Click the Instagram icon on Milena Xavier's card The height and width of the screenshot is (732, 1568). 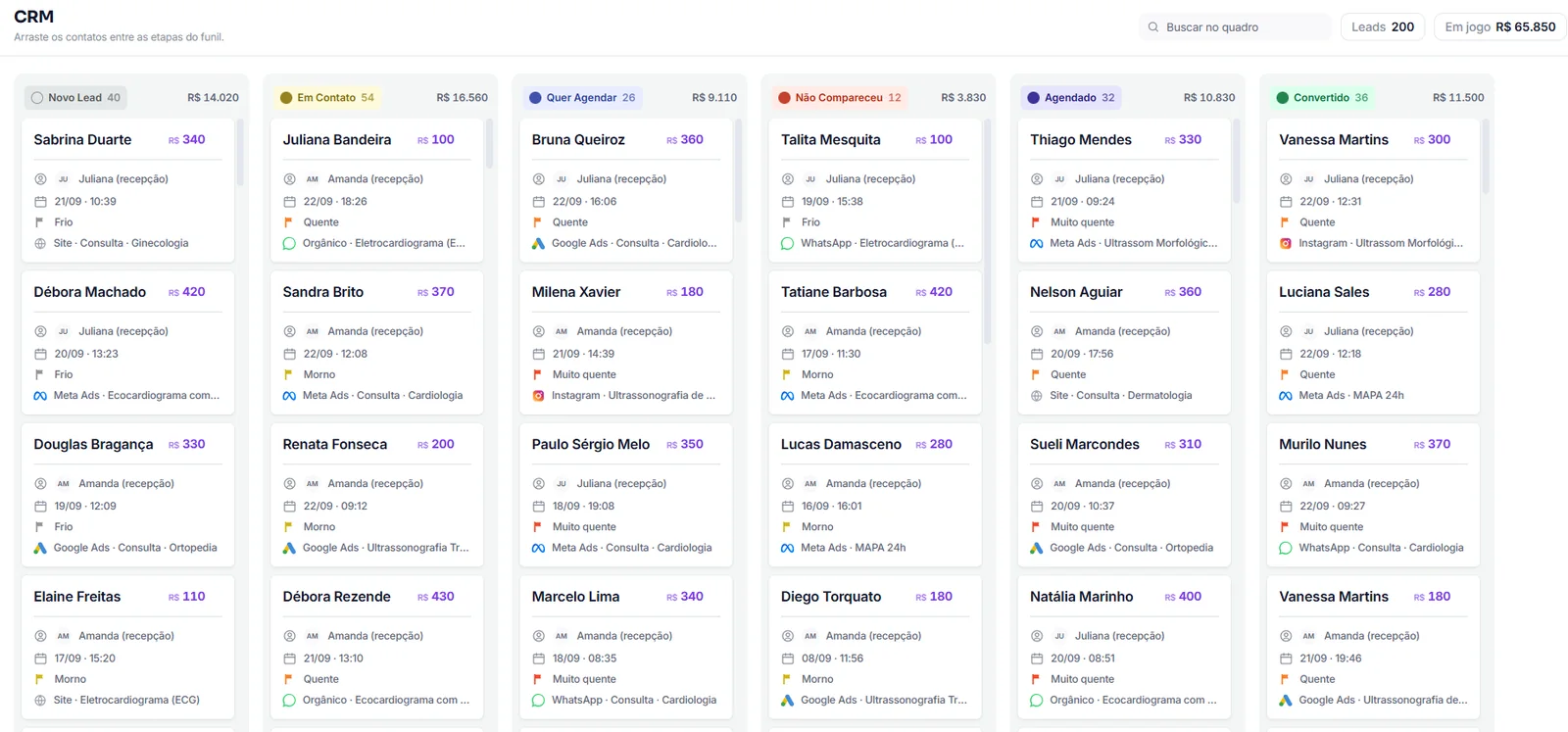point(538,396)
